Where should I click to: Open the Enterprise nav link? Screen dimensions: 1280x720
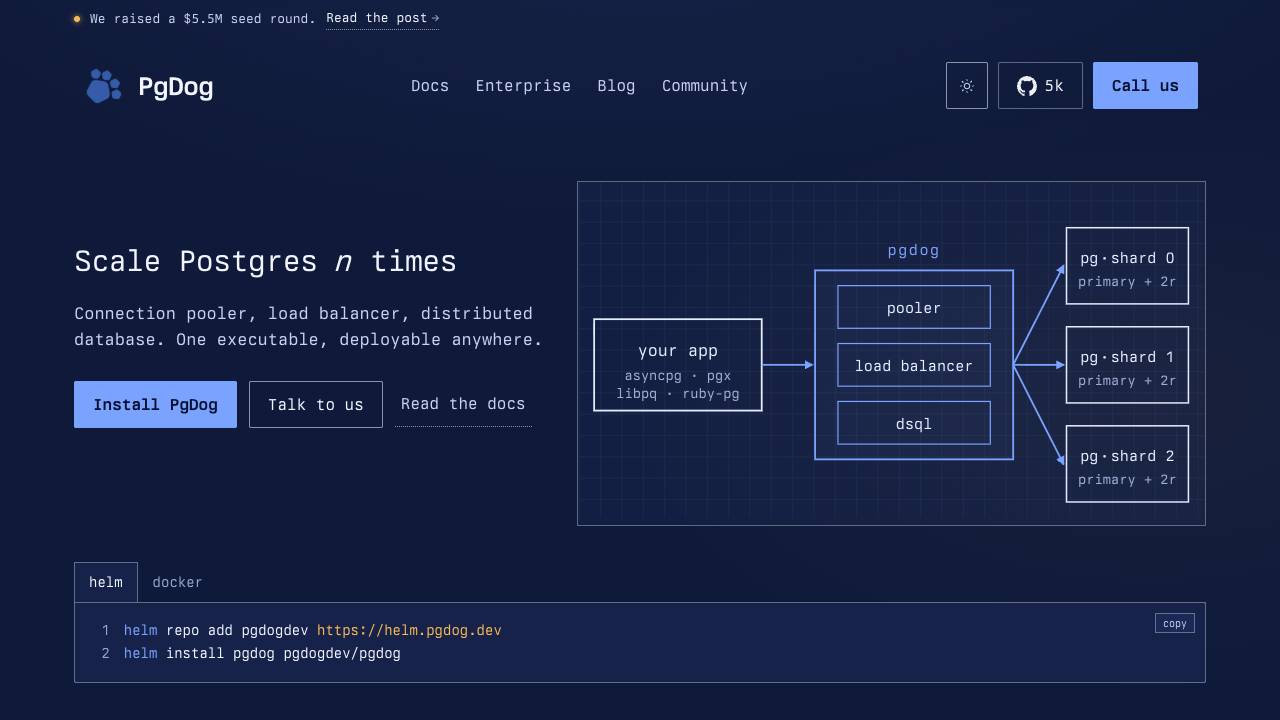(x=523, y=86)
